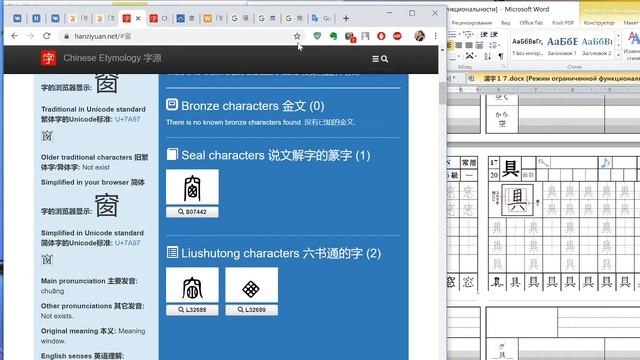Open a new Chrome tab
Screen dimensions: 640x360
click(x=346, y=18)
